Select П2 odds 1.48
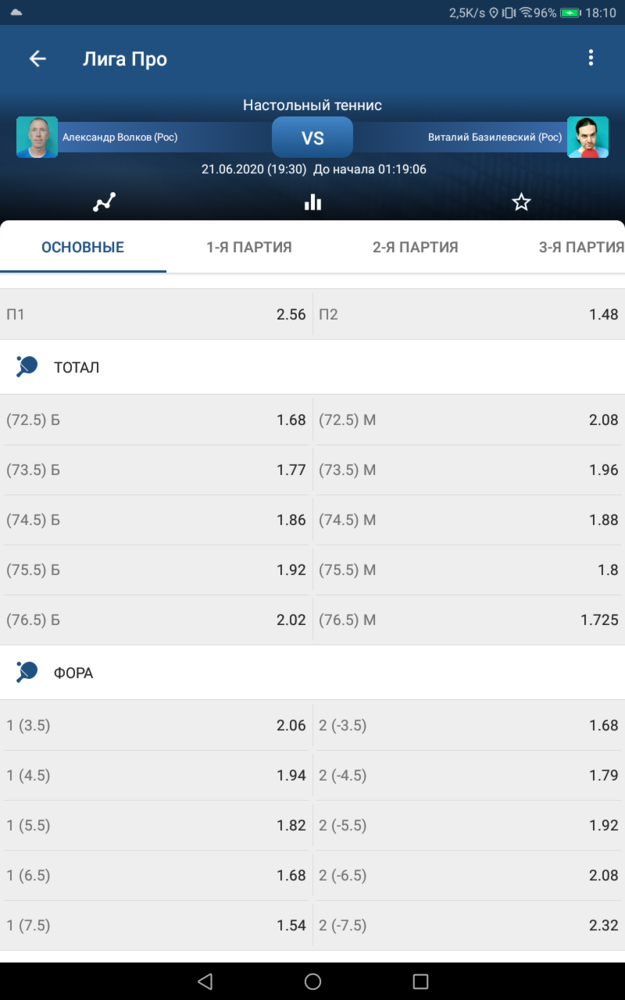 click(469, 314)
